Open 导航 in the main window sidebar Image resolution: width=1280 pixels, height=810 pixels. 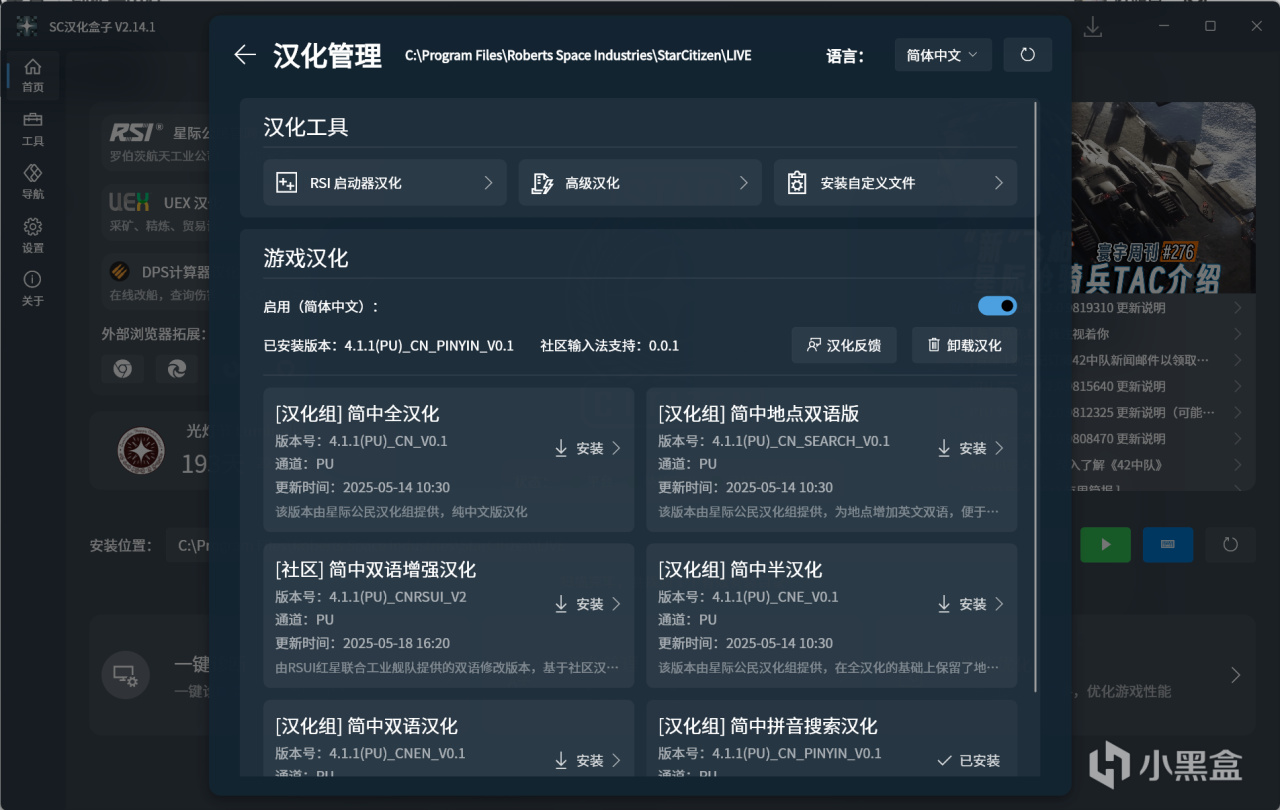coord(33,183)
